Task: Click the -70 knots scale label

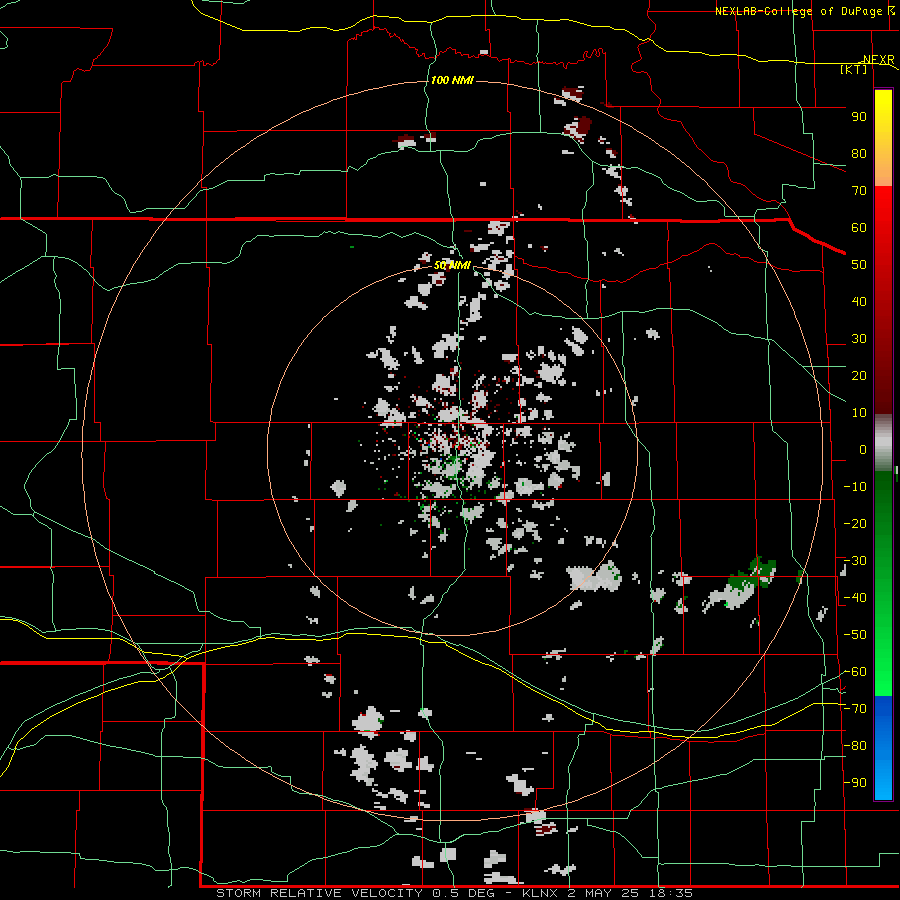Action: point(855,709)
